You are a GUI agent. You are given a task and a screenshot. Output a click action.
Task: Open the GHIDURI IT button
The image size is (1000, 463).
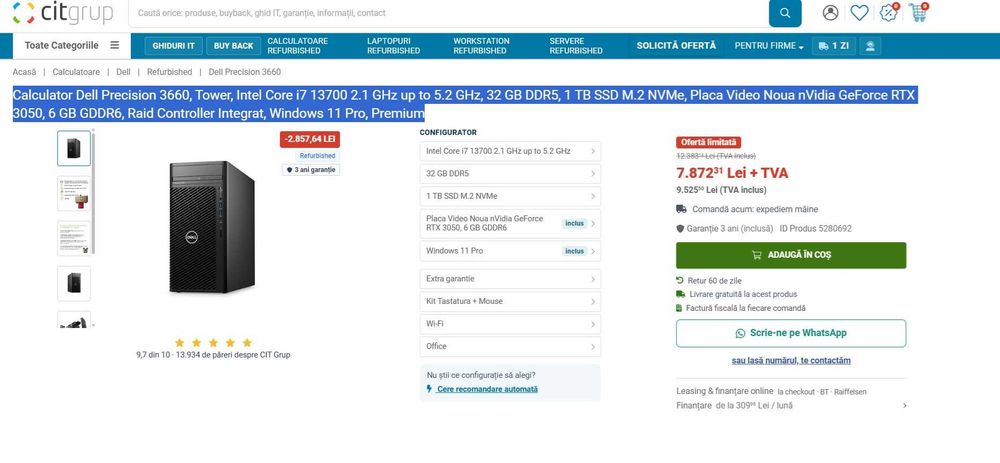point(174,46)
